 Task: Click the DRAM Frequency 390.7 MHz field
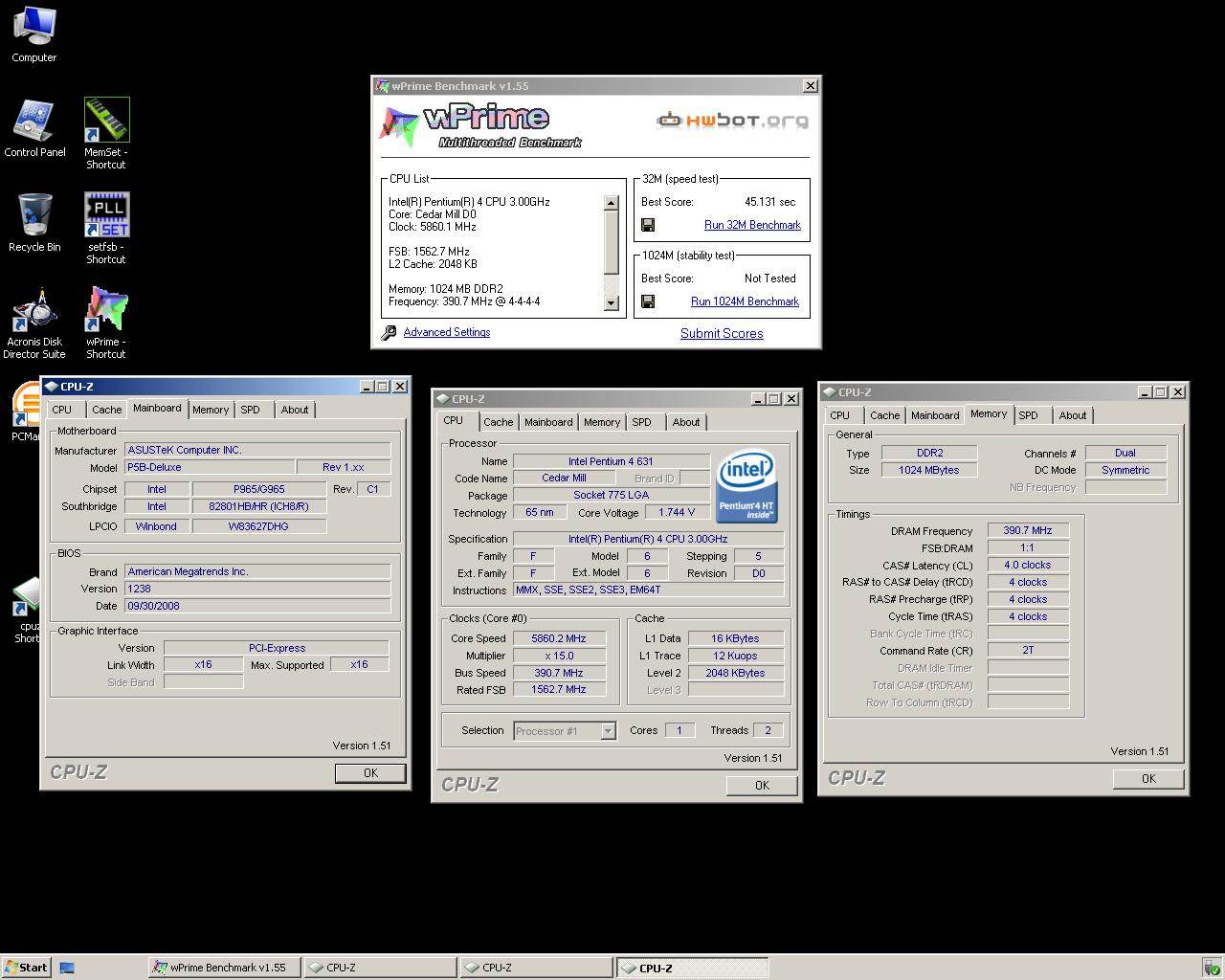[1028, 530]
